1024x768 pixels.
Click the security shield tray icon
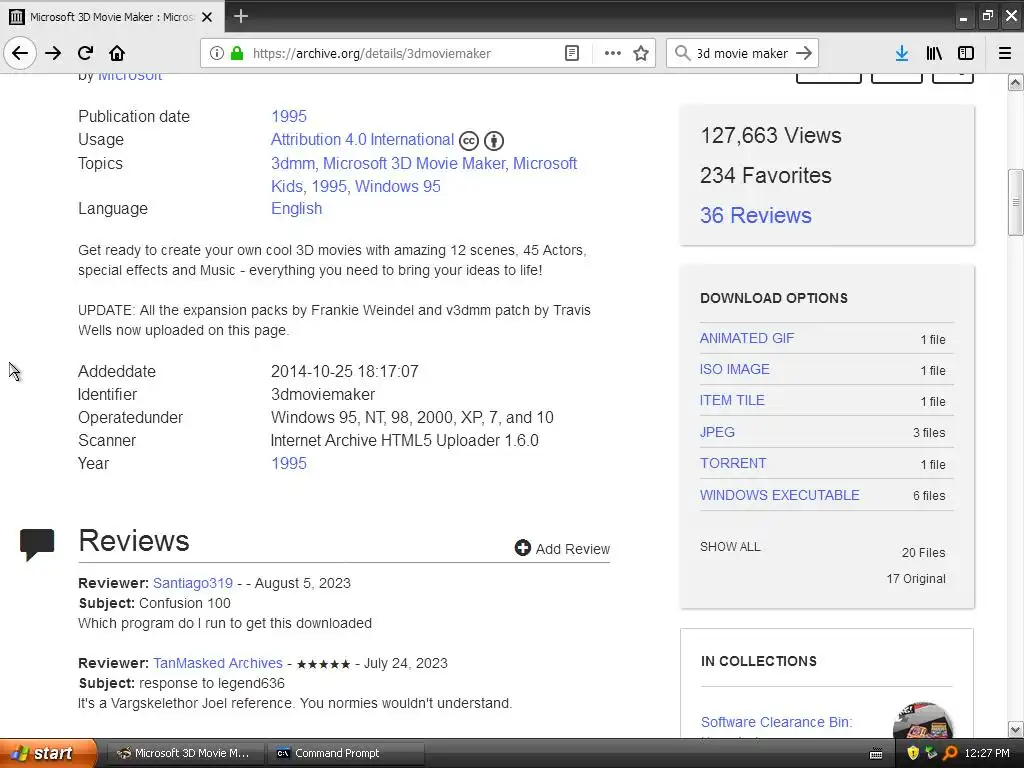pyautogui.click(x=913, y=753)
